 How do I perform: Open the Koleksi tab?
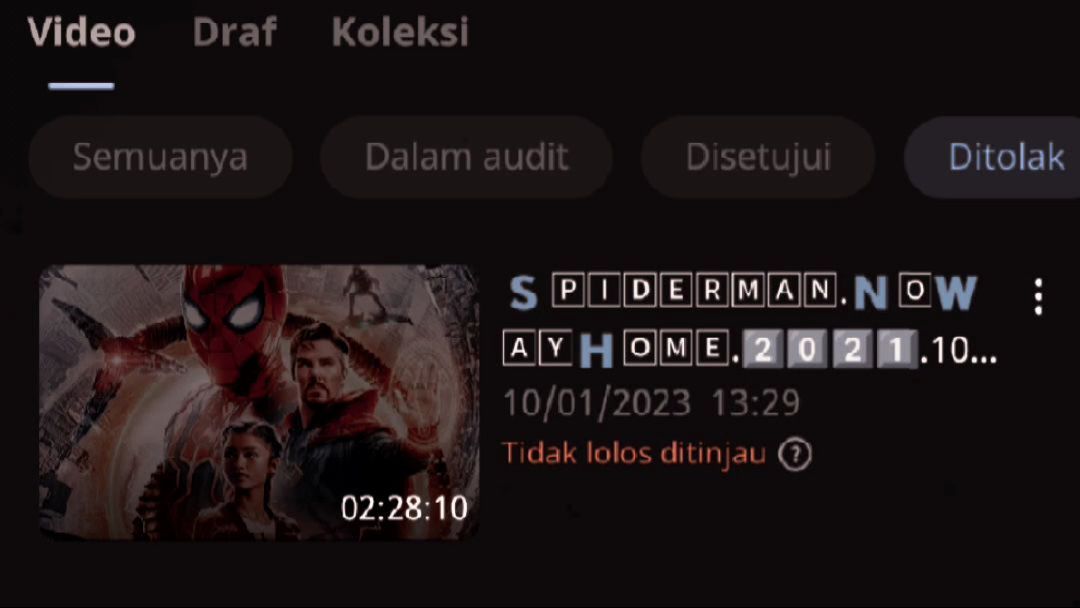(400, 32)
